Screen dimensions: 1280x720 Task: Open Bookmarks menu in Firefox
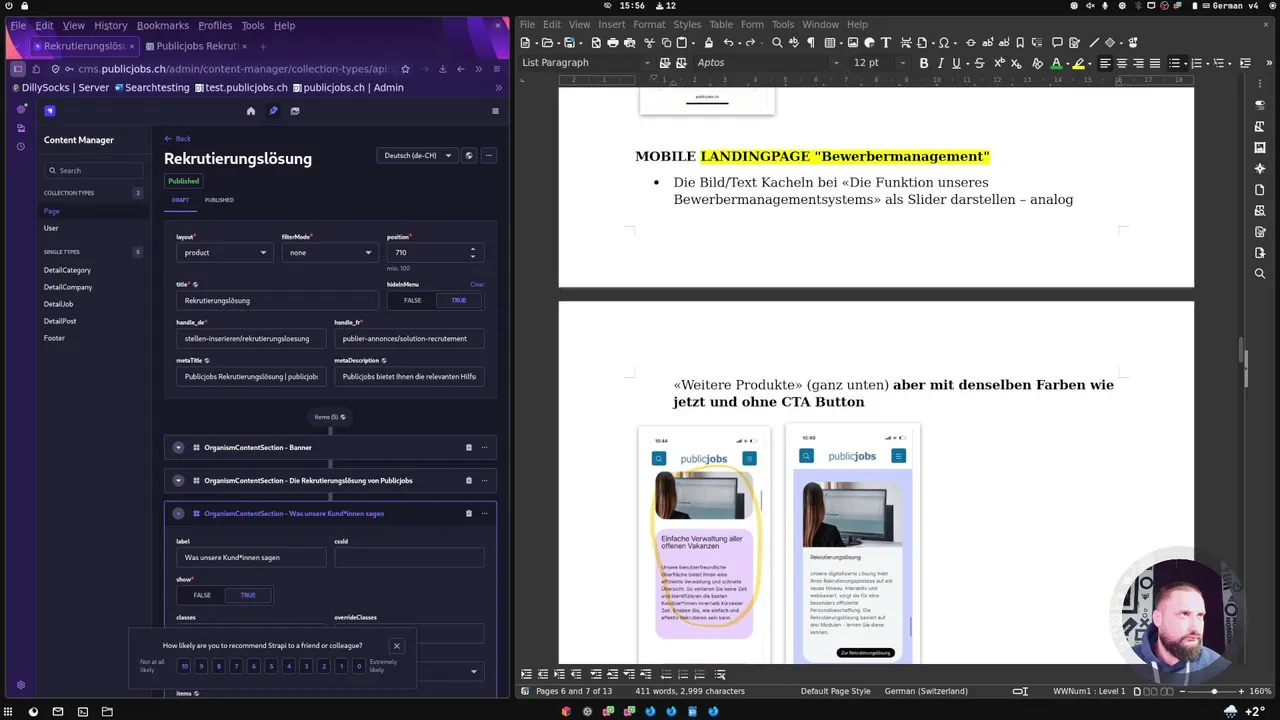coord(162,26)
